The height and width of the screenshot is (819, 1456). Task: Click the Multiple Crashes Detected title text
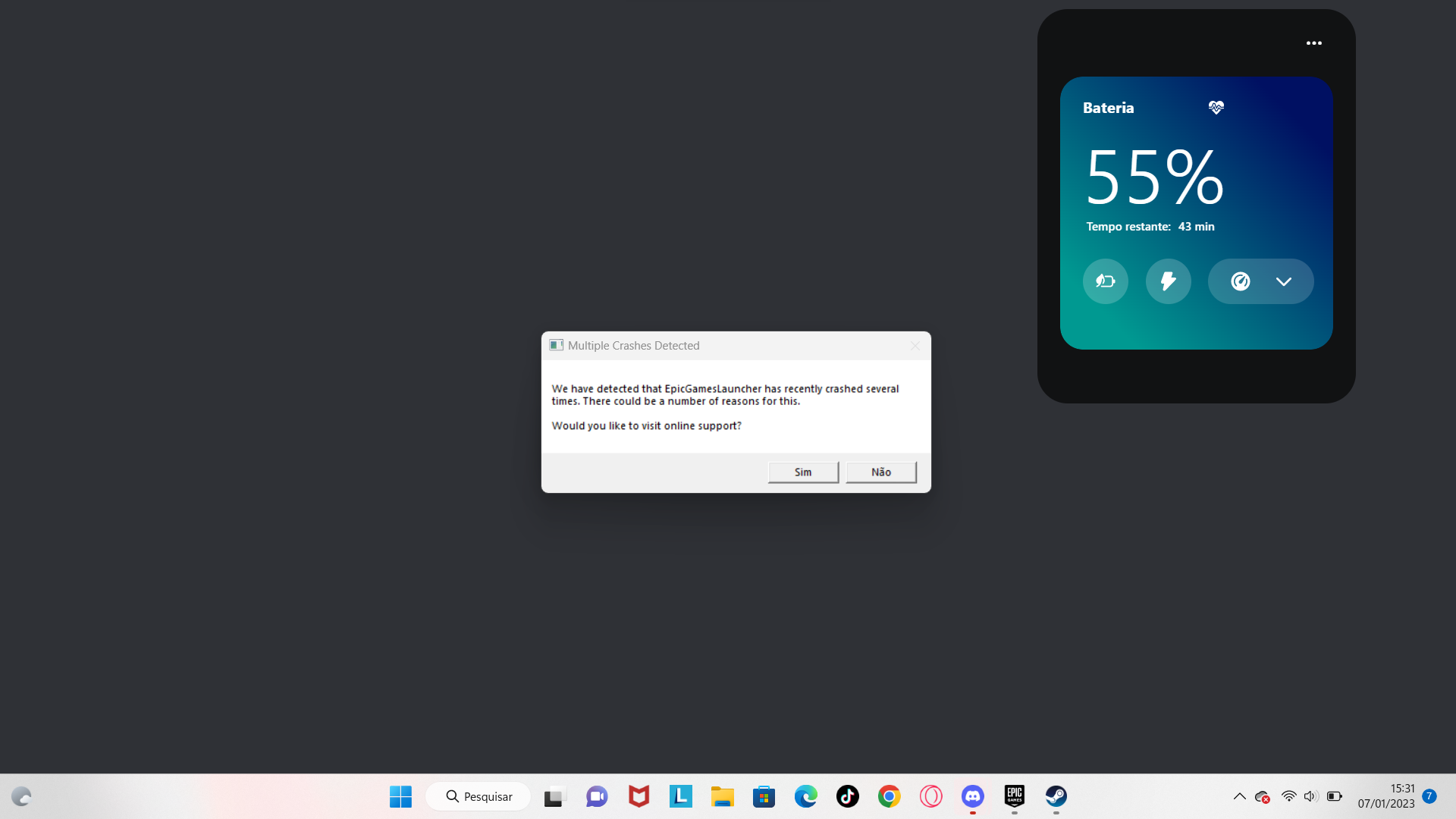point(633,346)
